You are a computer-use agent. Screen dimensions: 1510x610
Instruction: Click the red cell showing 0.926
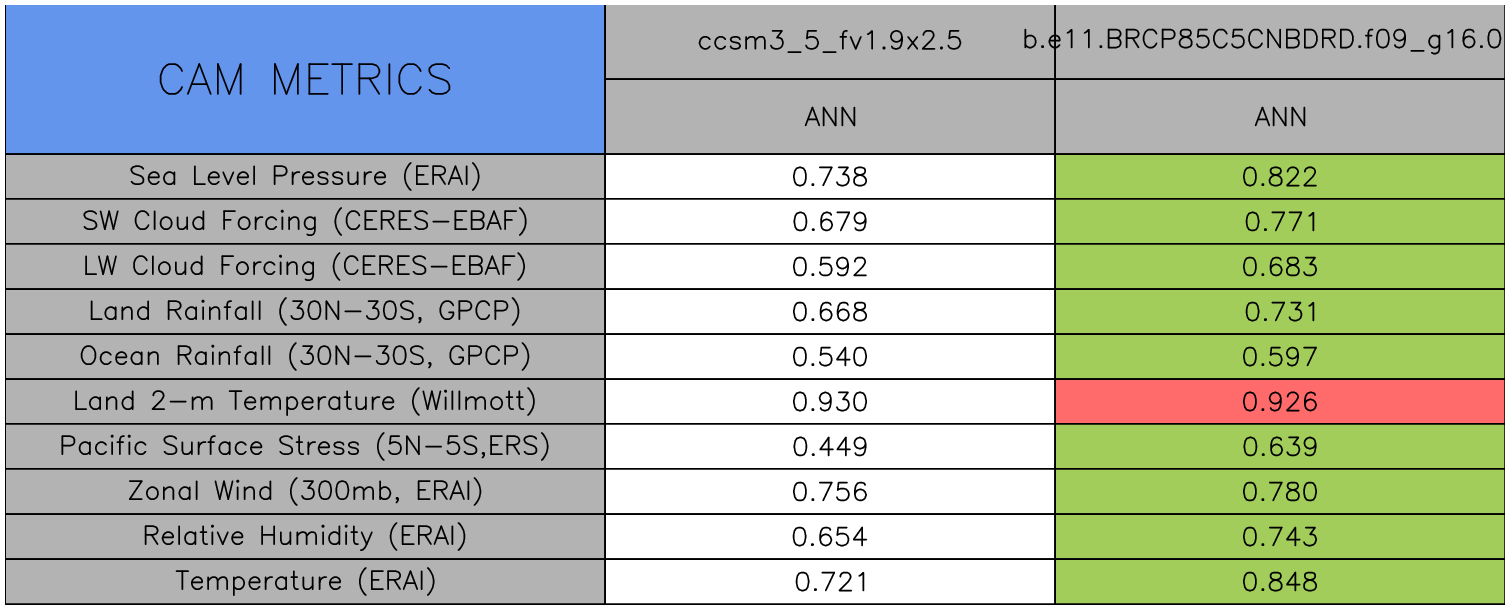1280,402
